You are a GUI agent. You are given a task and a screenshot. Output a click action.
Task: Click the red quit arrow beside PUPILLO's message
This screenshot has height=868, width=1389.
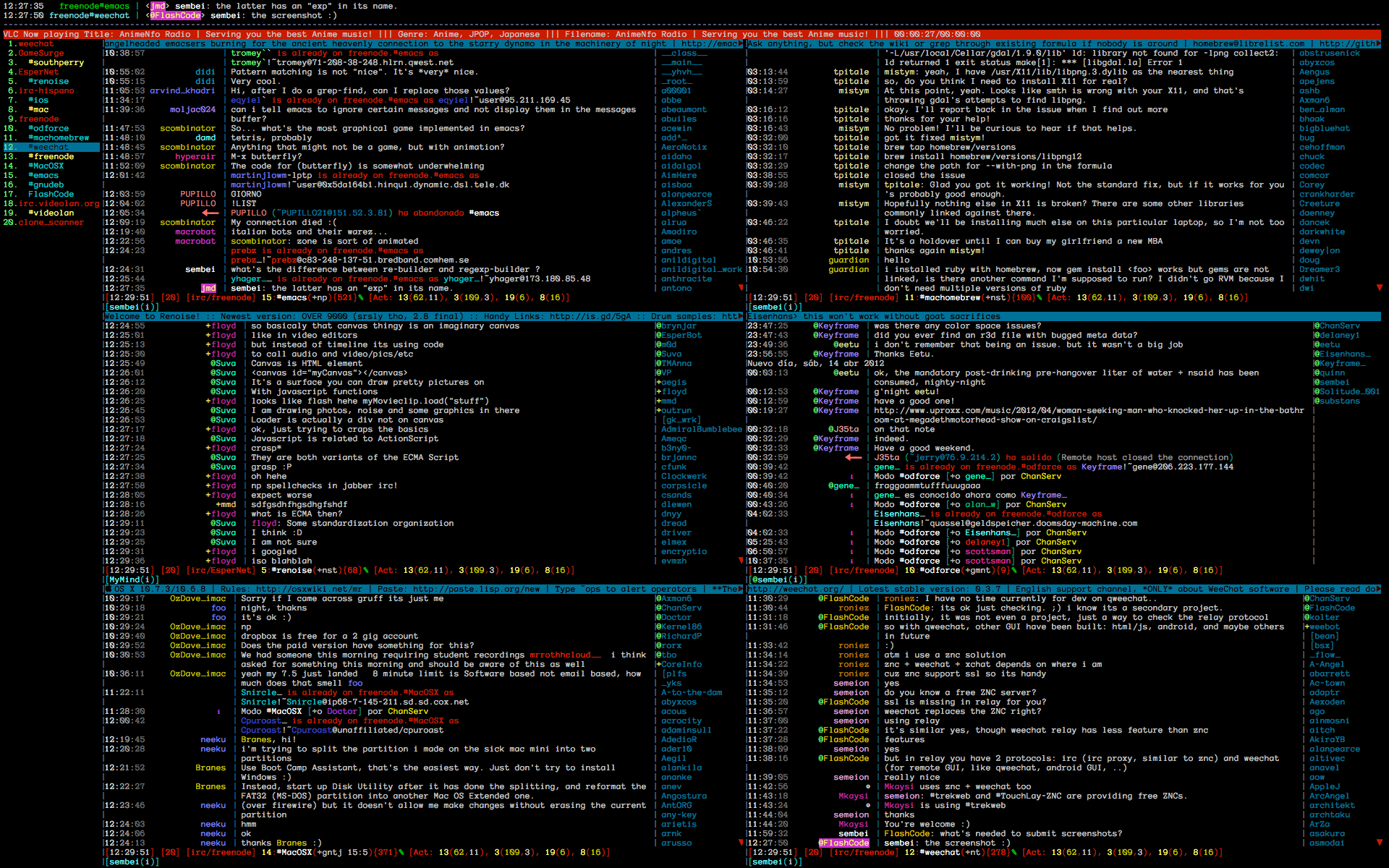210,213
